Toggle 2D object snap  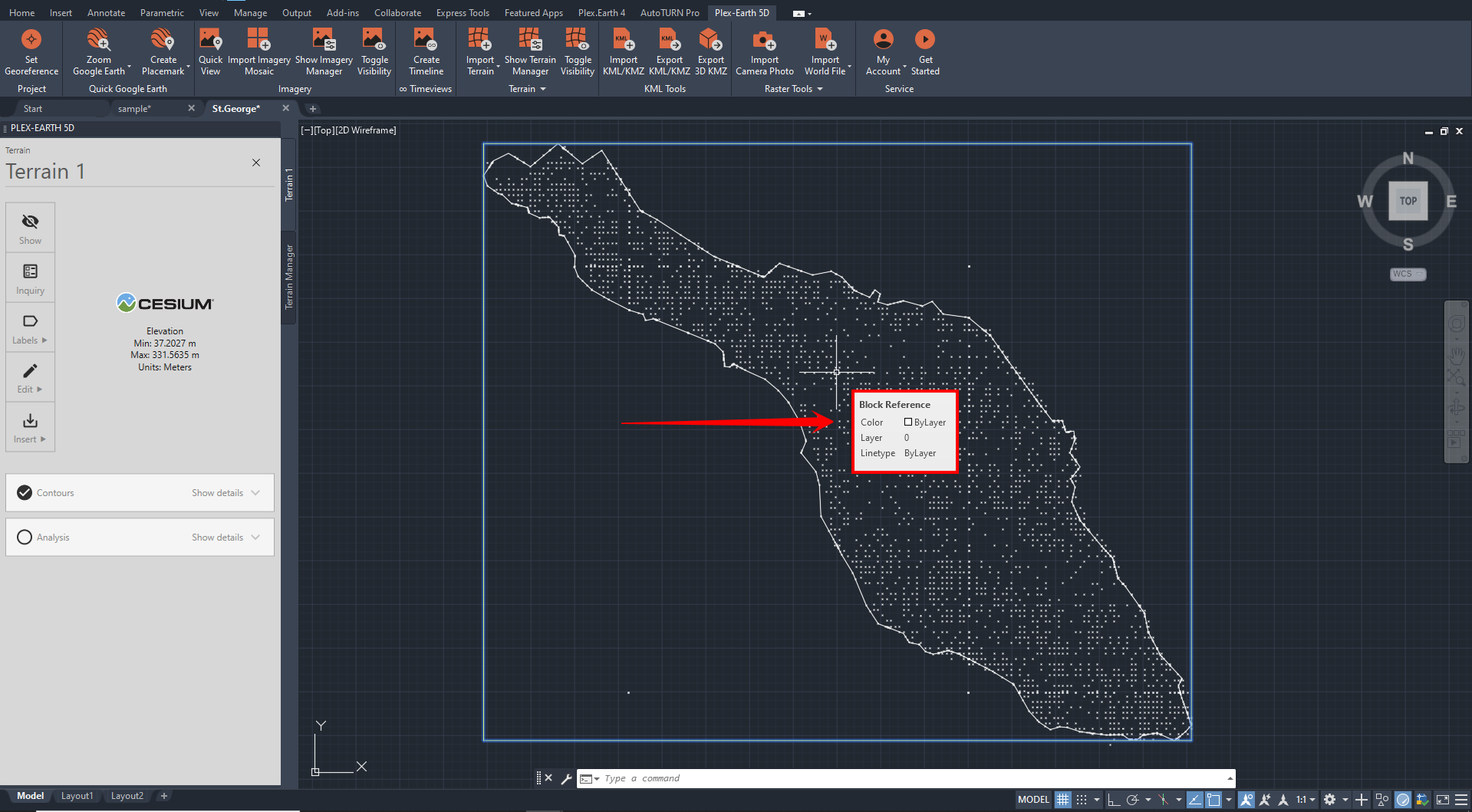(x=1213, y=800)
